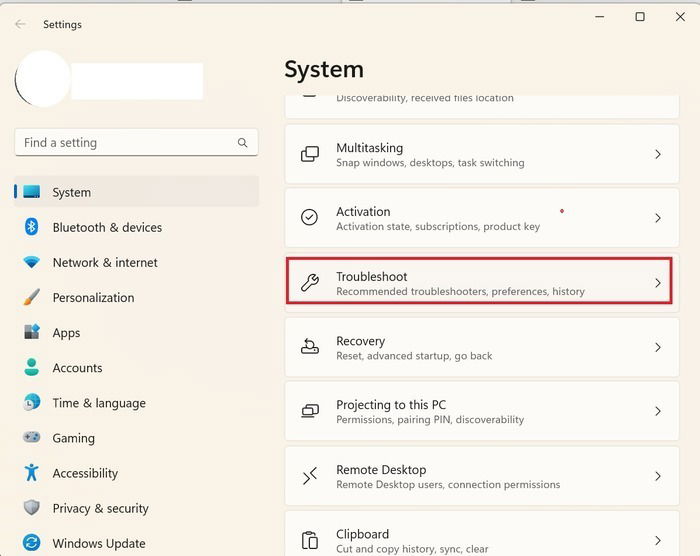Click 'Remote Desktop users, connection permissions' text

click(x=448, y=485)
